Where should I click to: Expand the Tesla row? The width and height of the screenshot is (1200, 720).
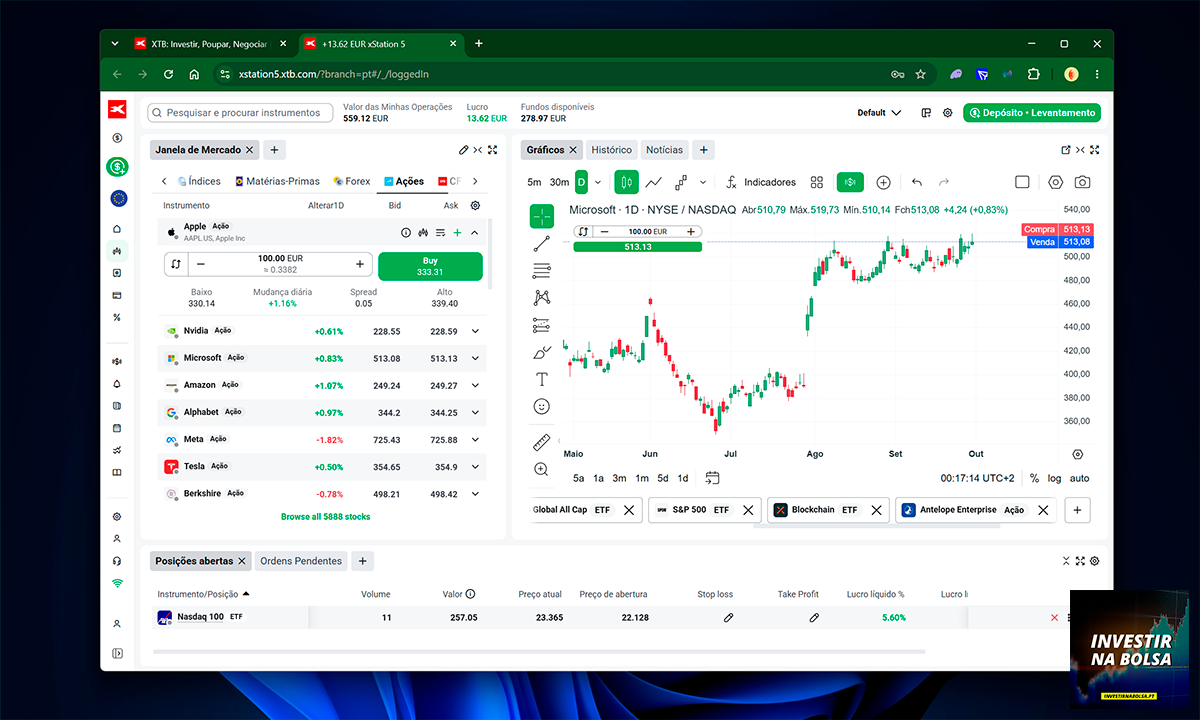(475, 467)
